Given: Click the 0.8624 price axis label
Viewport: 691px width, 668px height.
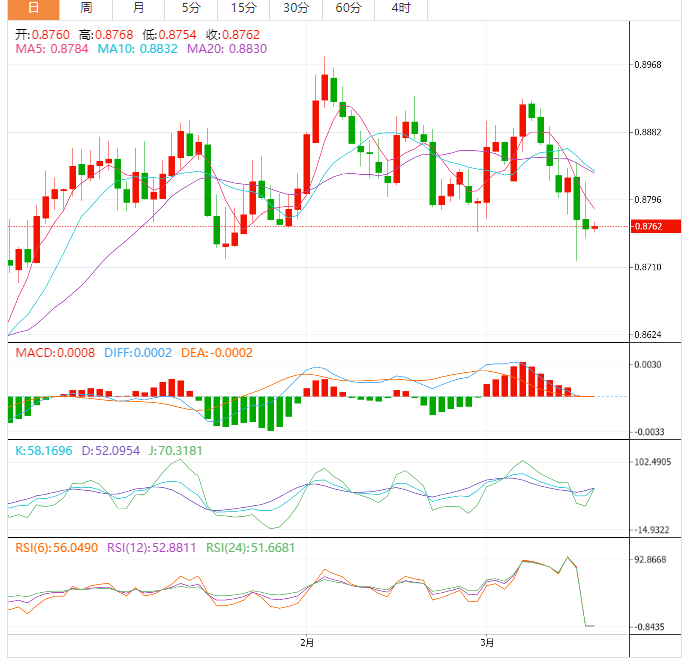Looking at the screenshot, I should (x=648, y=334).
